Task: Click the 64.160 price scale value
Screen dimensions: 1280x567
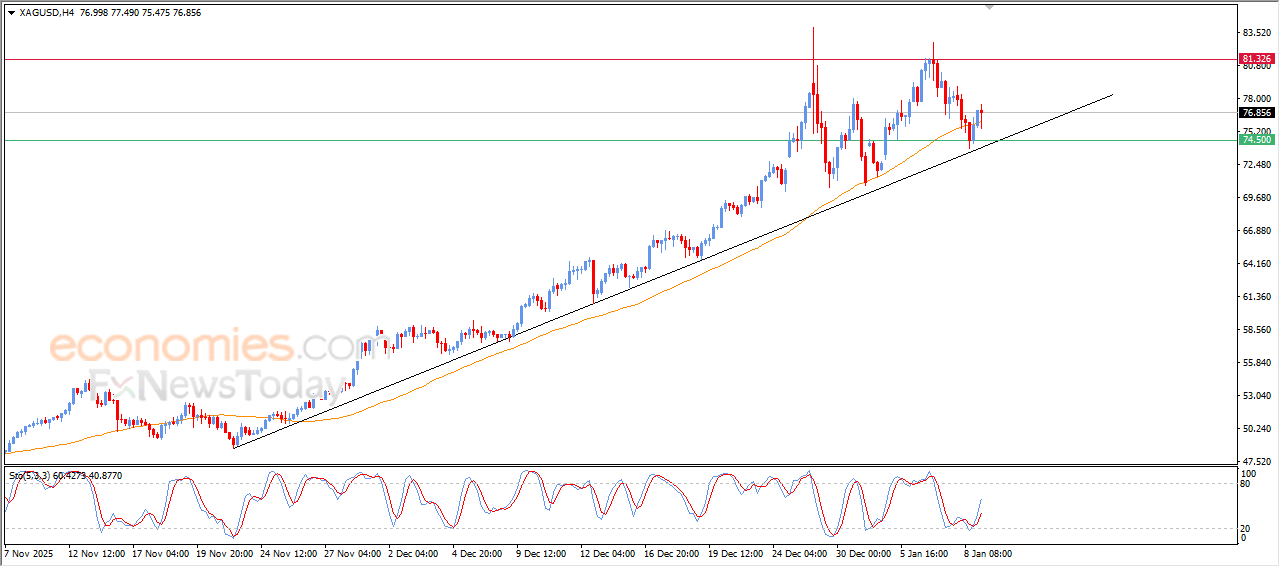Action: 1256,264
